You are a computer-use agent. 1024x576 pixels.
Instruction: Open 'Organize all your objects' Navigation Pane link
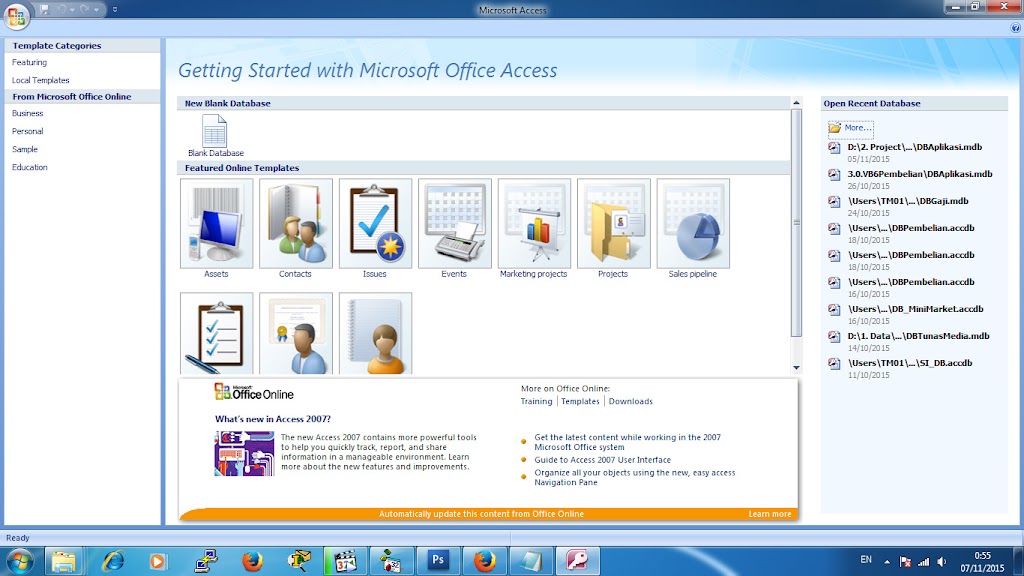pos(635,477)
